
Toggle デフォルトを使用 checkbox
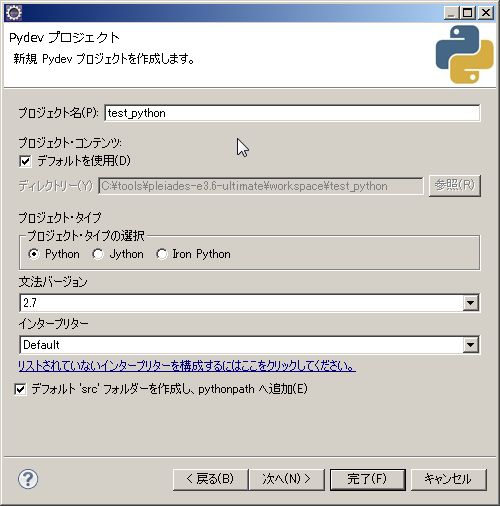25,161
